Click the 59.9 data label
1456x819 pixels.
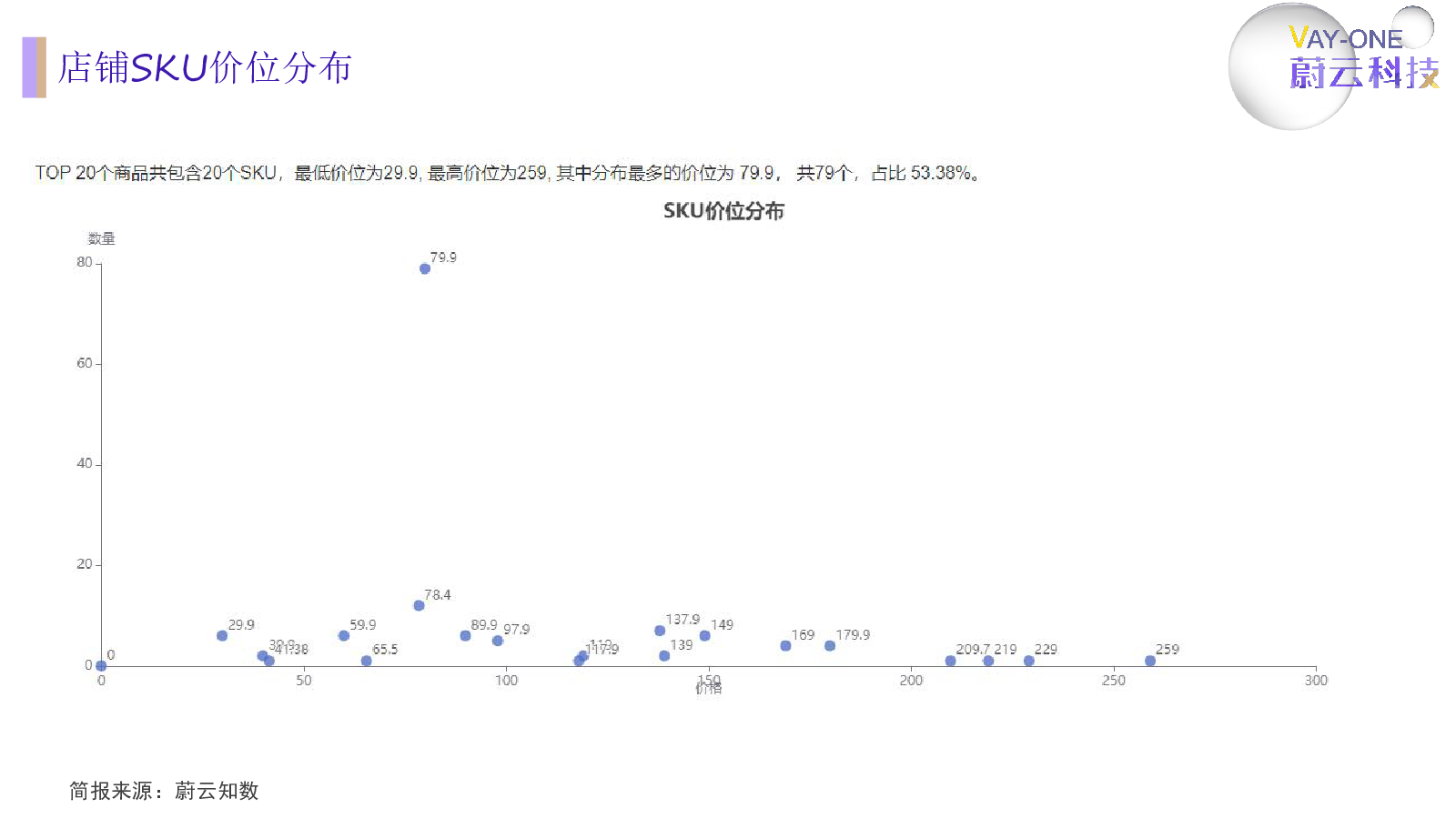[362, 625]
